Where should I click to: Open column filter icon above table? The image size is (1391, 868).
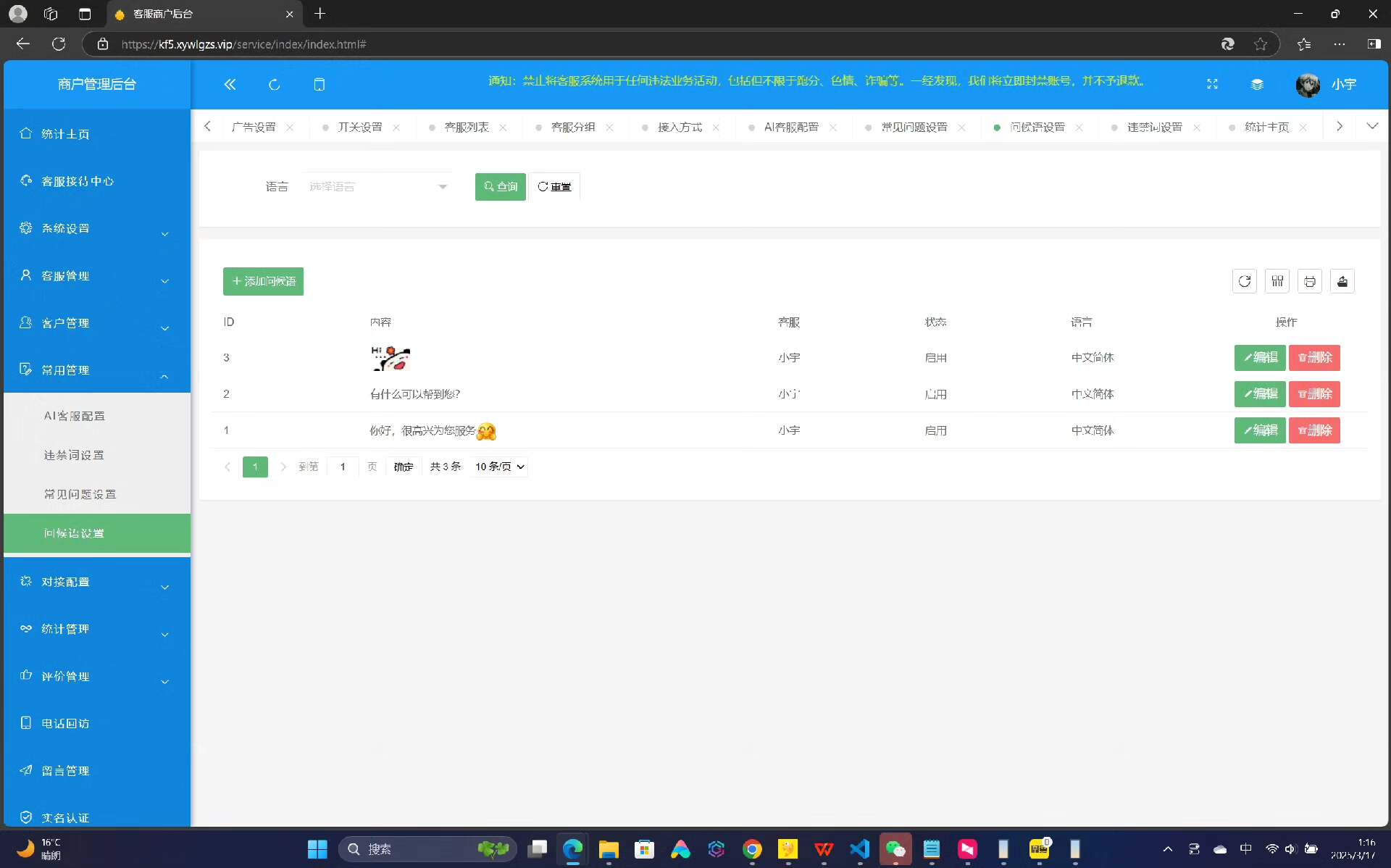pyautogui.click(x=1277, y=281)
